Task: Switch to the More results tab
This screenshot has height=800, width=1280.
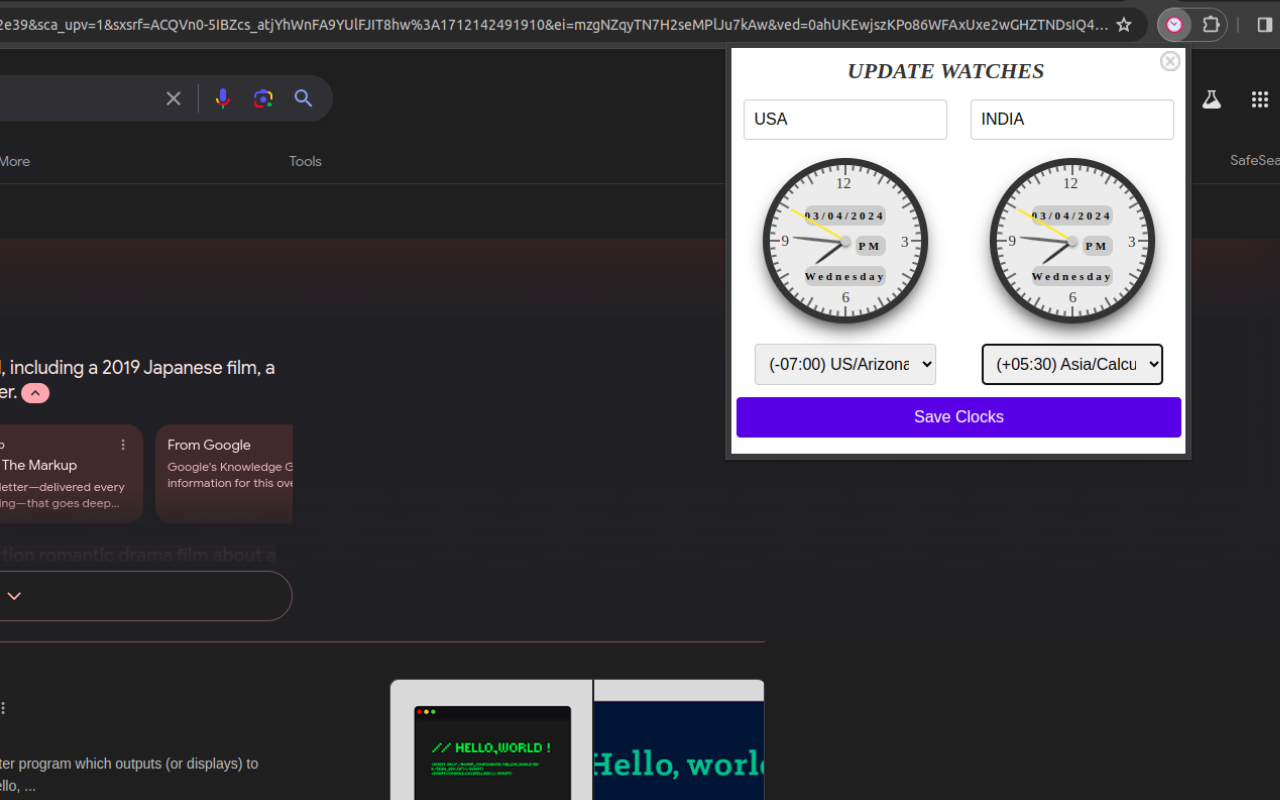Action: [14, 161]
